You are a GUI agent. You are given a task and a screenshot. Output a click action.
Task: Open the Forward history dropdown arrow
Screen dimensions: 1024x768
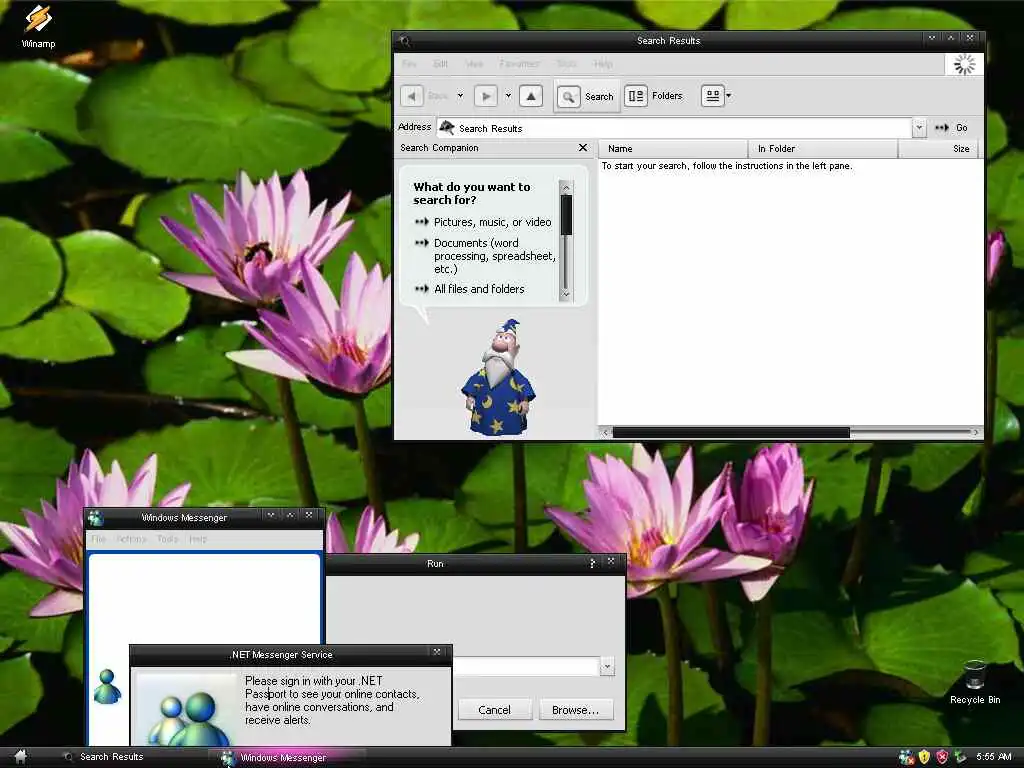[508, 96]
